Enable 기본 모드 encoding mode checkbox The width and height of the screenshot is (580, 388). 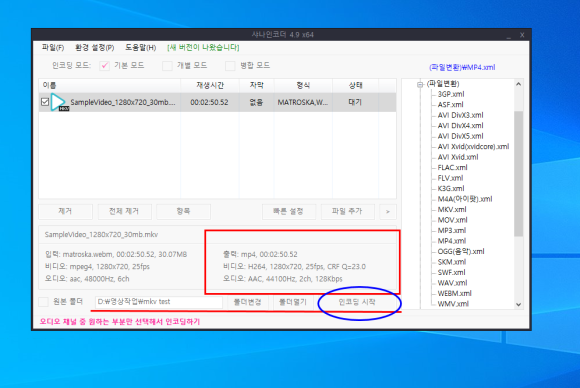pos(104,66)
